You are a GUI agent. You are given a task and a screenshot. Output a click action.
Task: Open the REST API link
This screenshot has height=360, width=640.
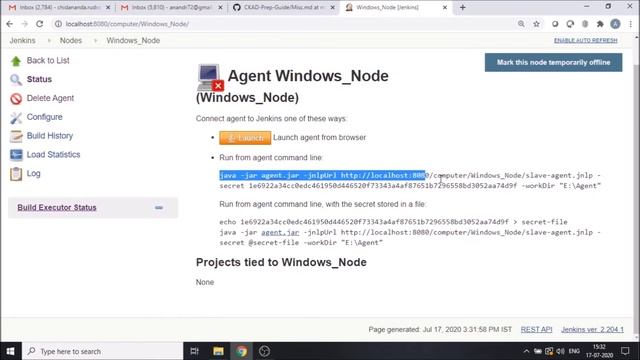(536, 329)
